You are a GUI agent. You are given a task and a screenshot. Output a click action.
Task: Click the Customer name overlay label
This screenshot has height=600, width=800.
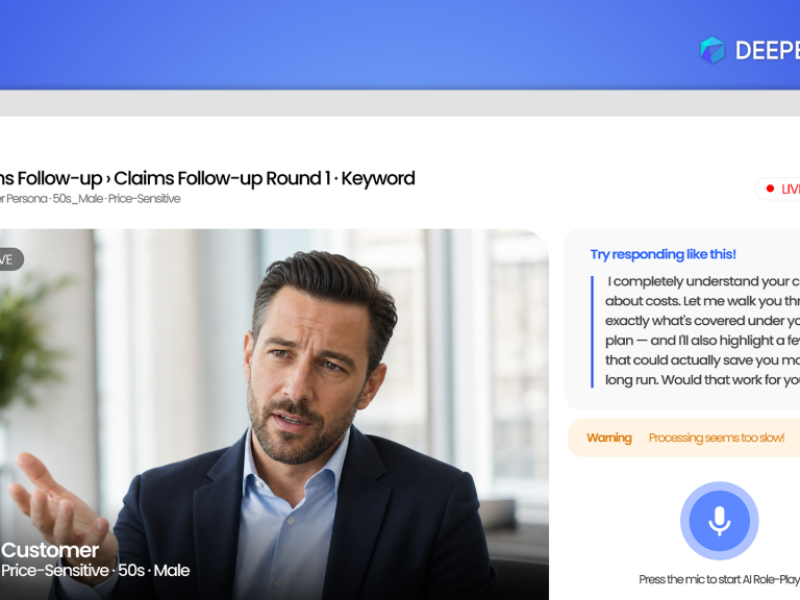tap(50, 550)
